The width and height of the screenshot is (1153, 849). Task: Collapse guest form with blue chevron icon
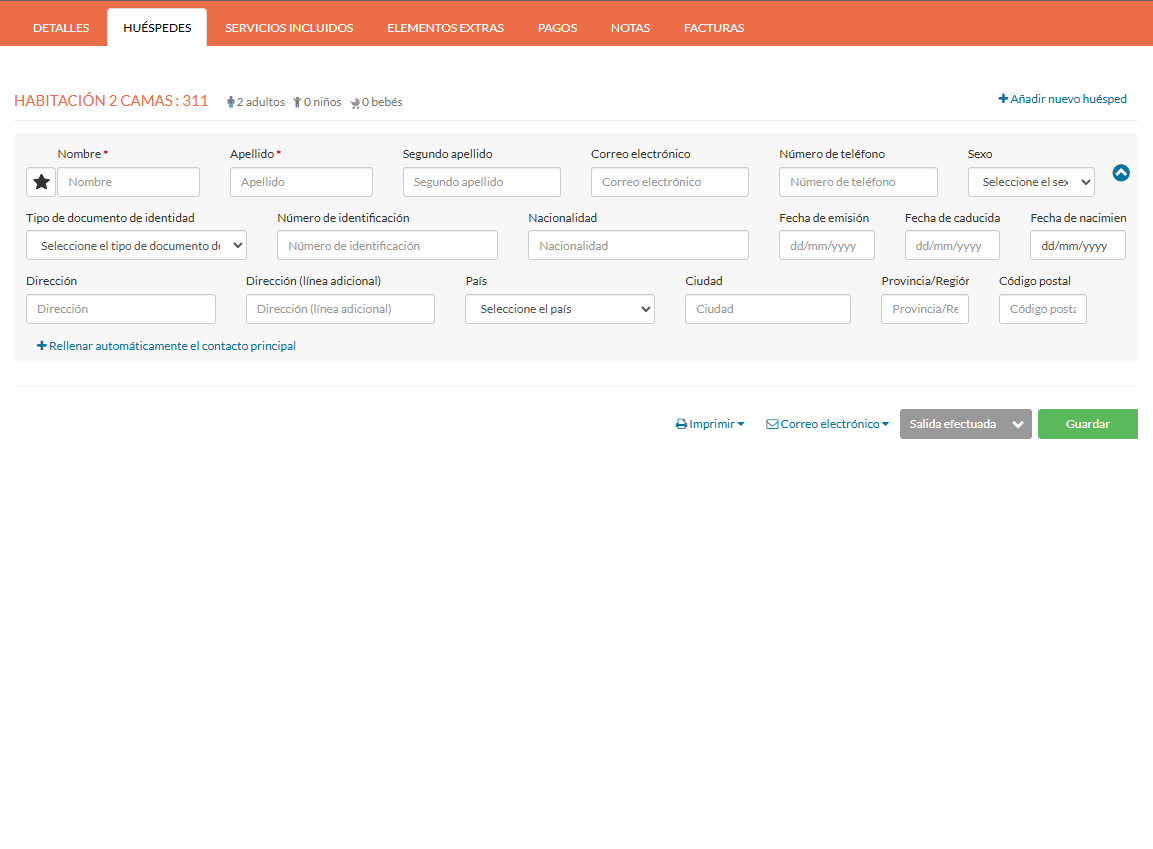tap(1121, 173)
